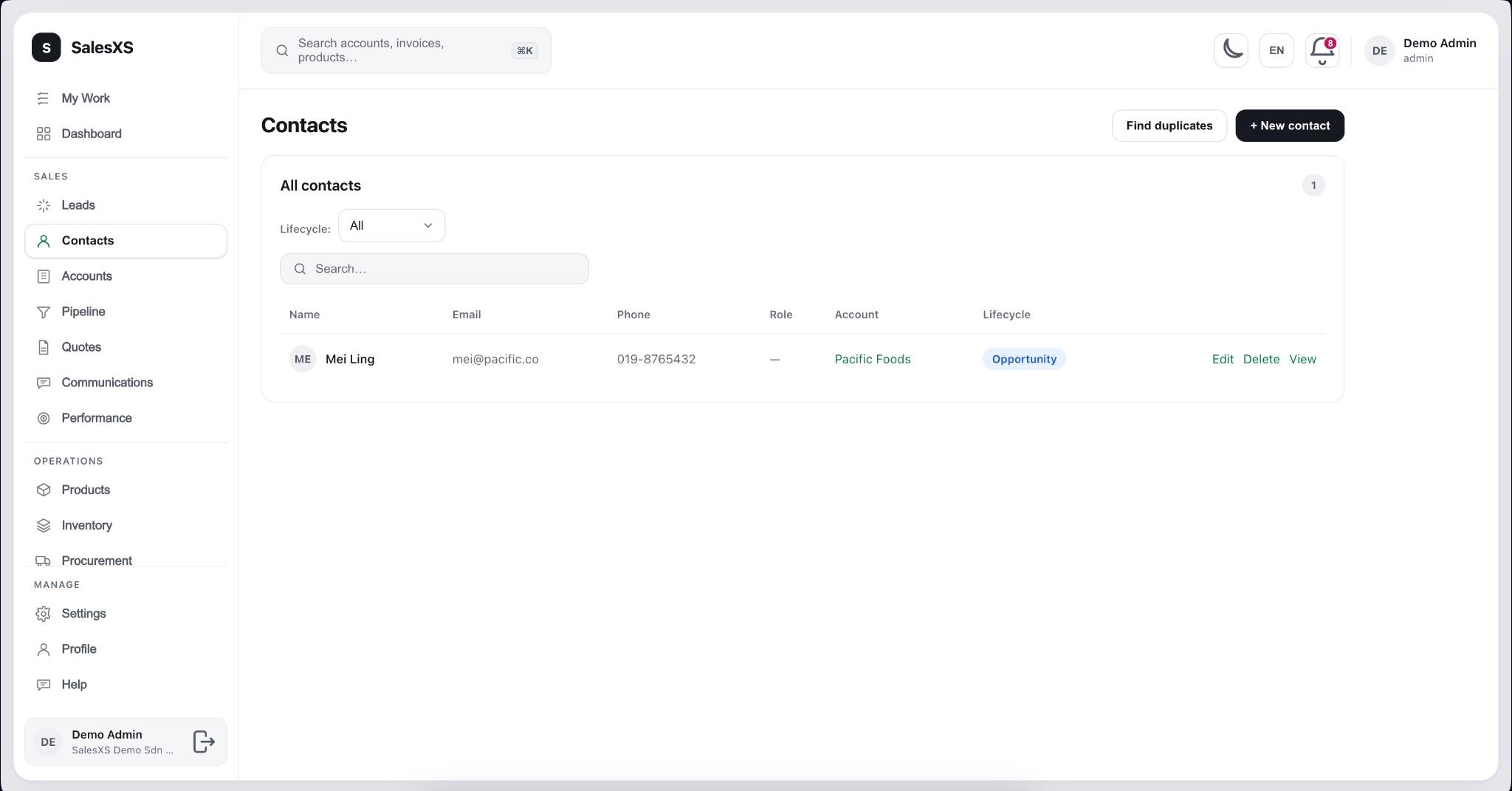
Task: Click the phone number 019-8765432
Action: tap(656, 359)
